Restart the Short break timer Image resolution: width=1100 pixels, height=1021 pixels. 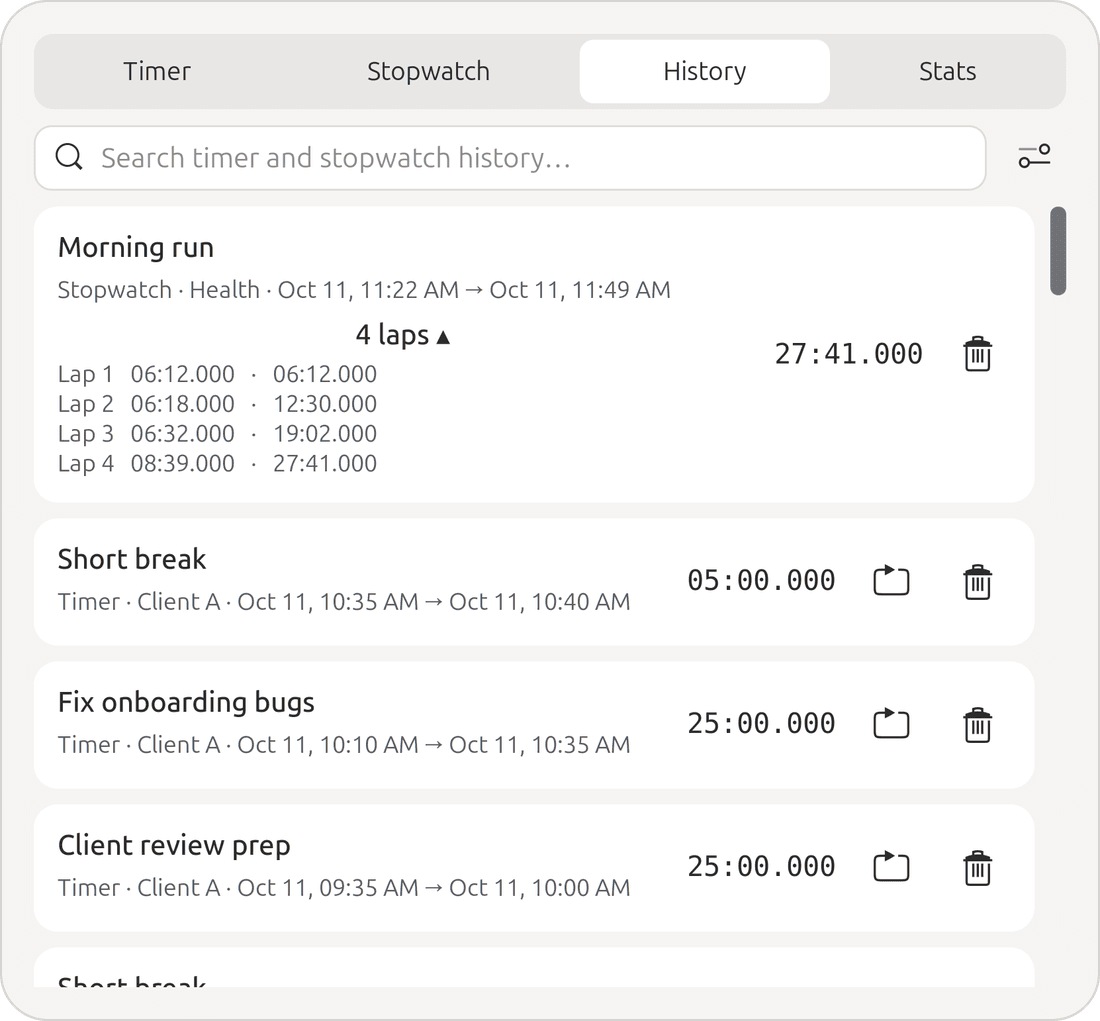(x=891, y=581)
